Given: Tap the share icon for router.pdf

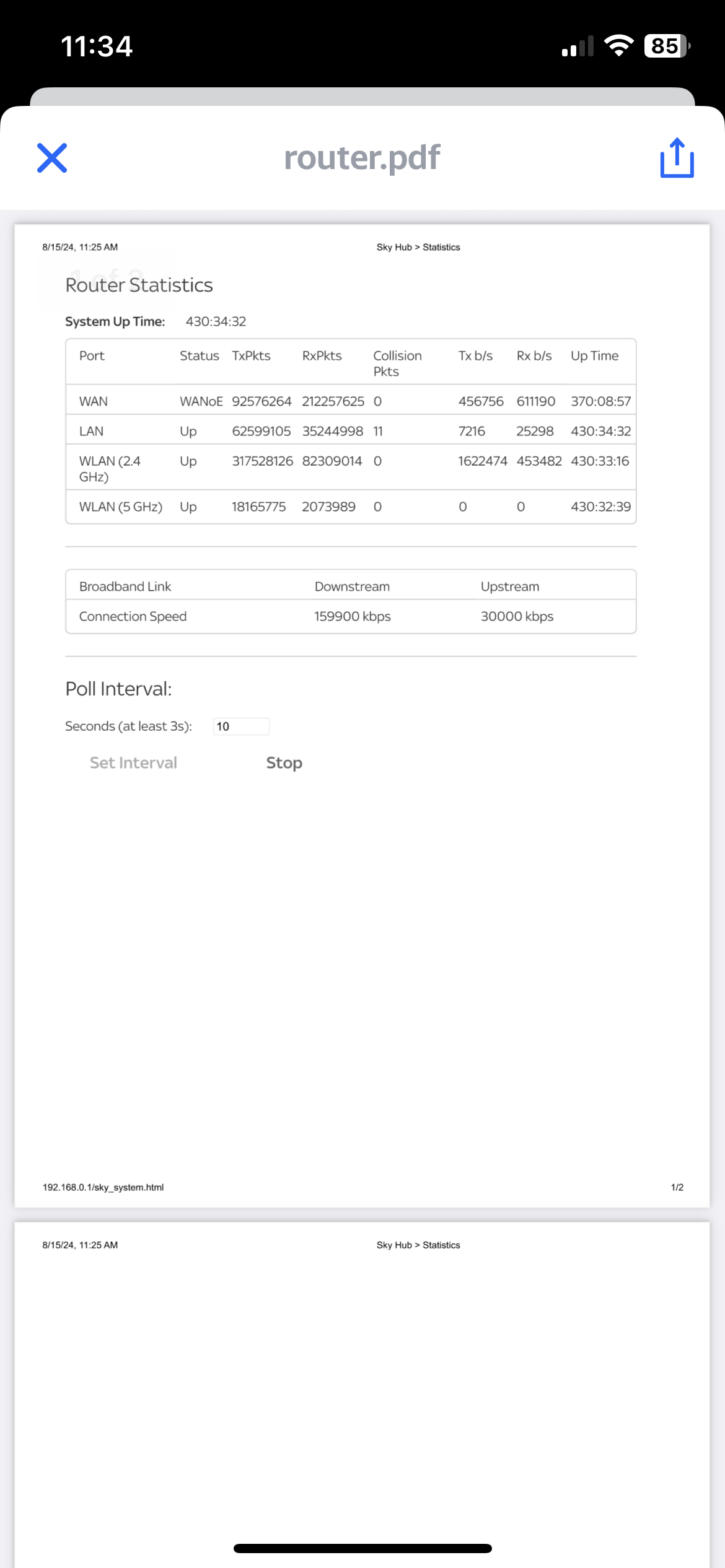Looking at the screenshot, I should 677,158.
